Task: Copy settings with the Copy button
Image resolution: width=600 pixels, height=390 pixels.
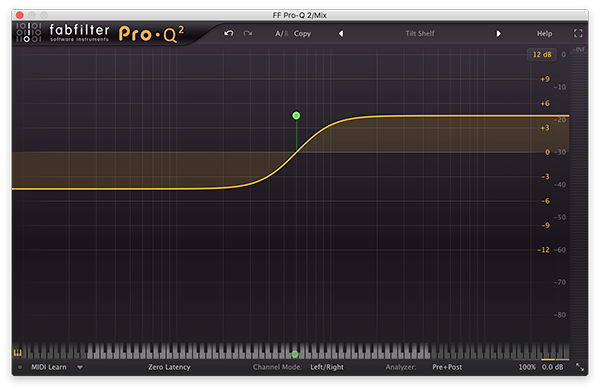Action: pos(302,34)
